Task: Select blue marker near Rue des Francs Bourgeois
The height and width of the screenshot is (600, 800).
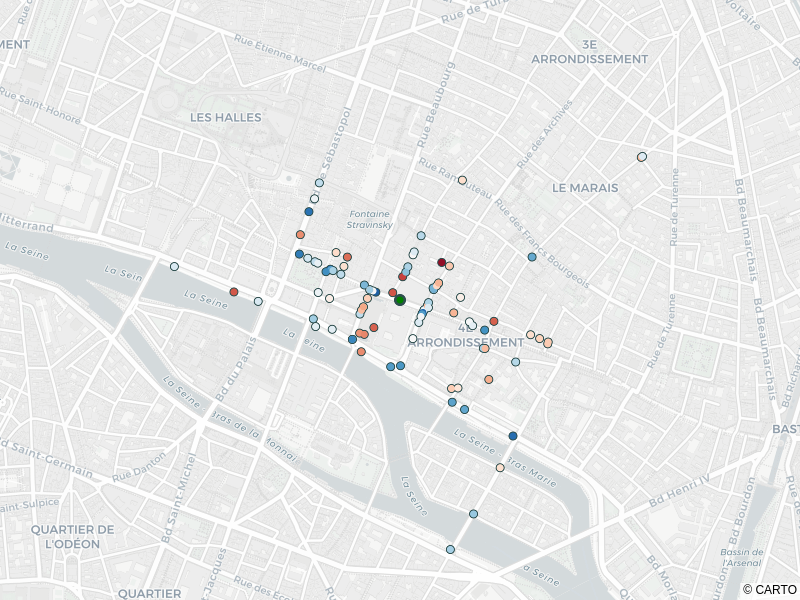Action: click(x=532, y=257)
